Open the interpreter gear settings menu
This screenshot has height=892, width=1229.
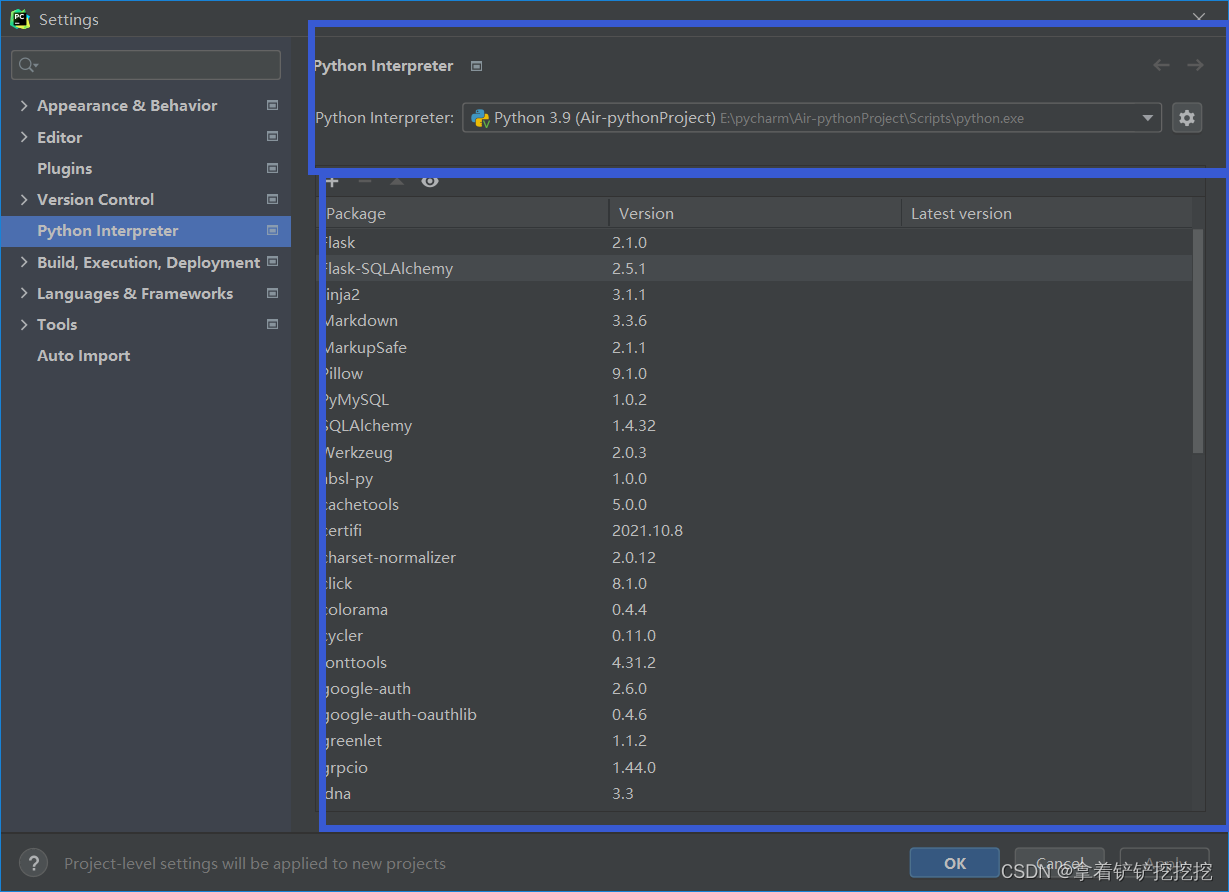[x=1187, y=118]
